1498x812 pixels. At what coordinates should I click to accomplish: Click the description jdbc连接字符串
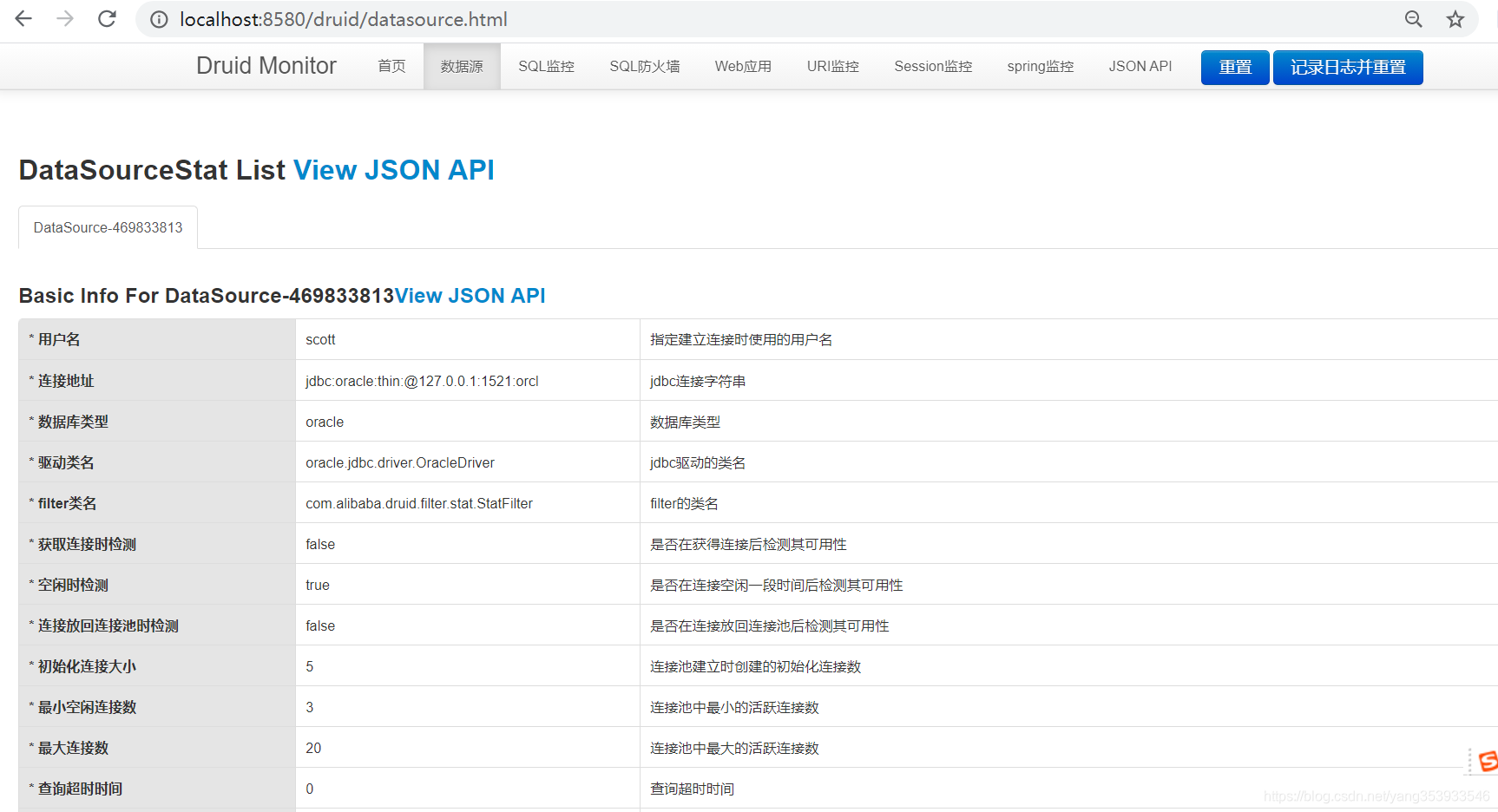(x=698, y=381)
